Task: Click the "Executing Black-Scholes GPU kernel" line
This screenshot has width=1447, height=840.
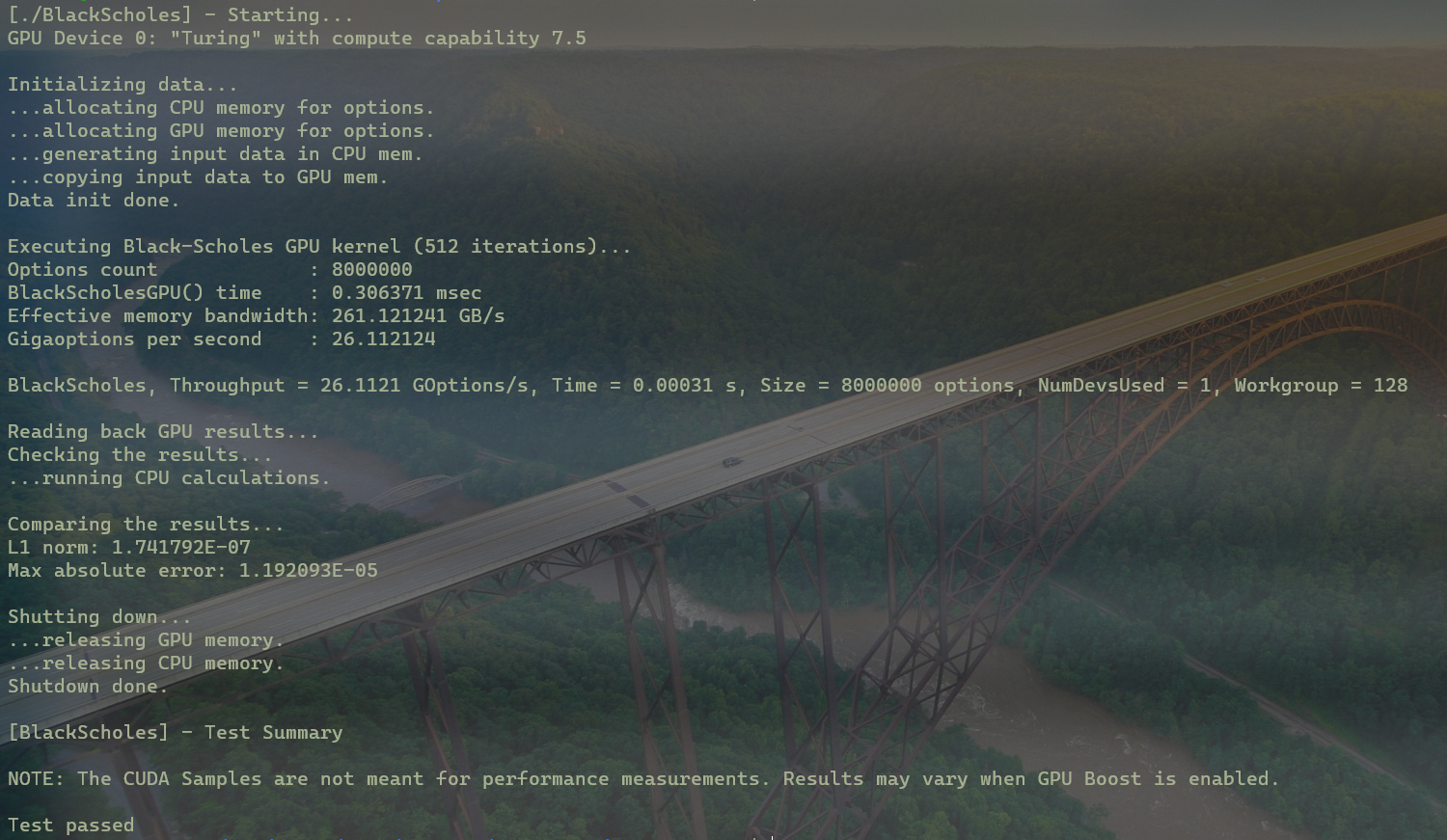Action: point(319,247)
